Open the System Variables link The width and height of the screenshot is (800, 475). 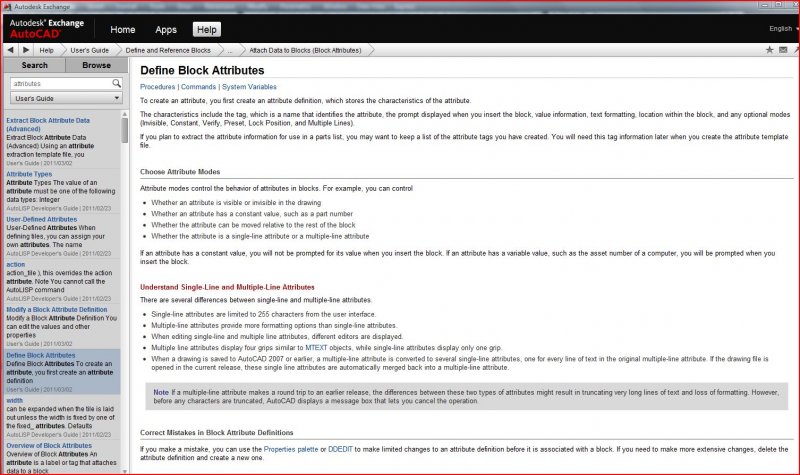[249, 87]
